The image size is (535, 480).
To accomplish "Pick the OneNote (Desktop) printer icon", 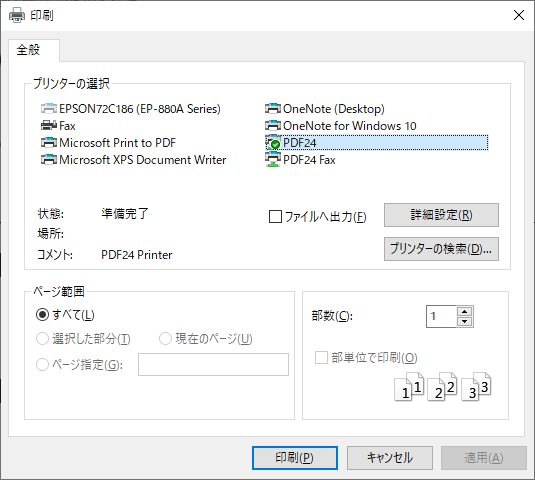I will pyautogui.click(x=273, y=109).
